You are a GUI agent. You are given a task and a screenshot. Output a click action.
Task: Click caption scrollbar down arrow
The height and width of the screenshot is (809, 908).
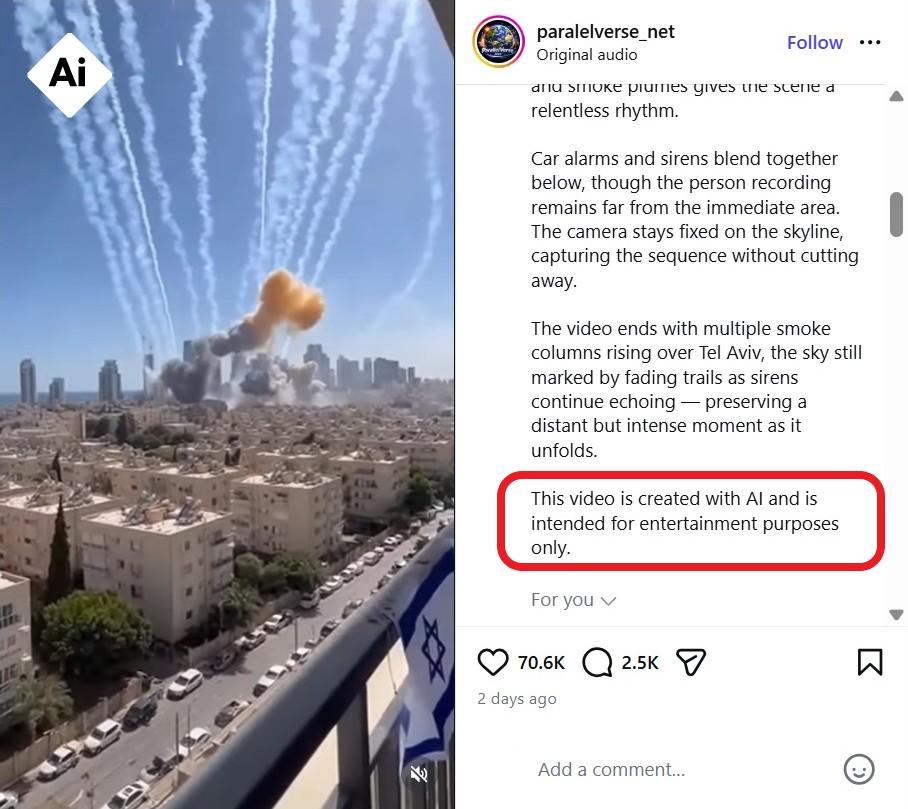tap(896, 614)
